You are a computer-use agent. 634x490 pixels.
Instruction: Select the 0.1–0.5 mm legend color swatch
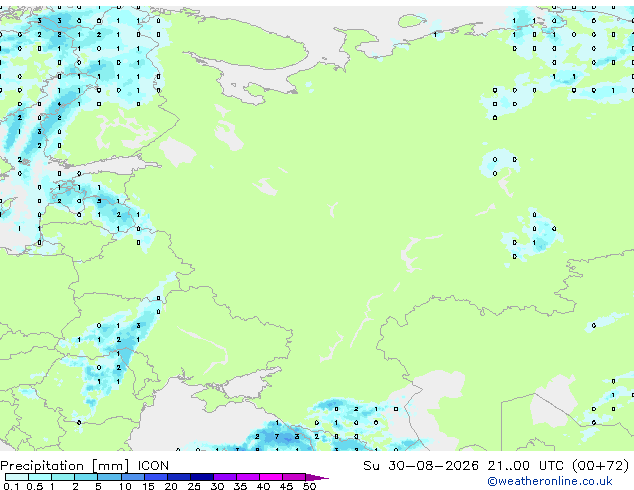coord(17,477)
